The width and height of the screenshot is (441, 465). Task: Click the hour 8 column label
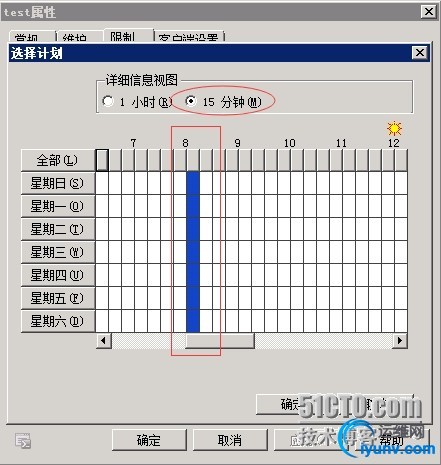point(186,143)
